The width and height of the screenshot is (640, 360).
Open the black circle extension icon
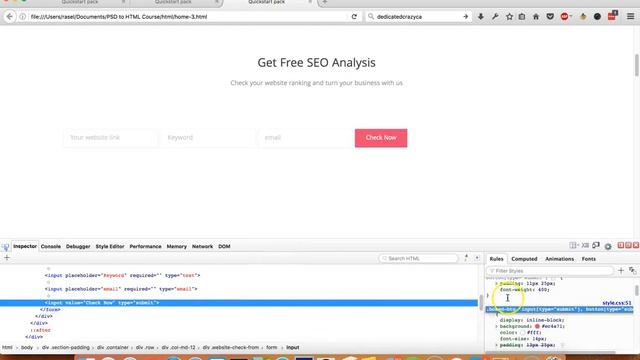597,17
